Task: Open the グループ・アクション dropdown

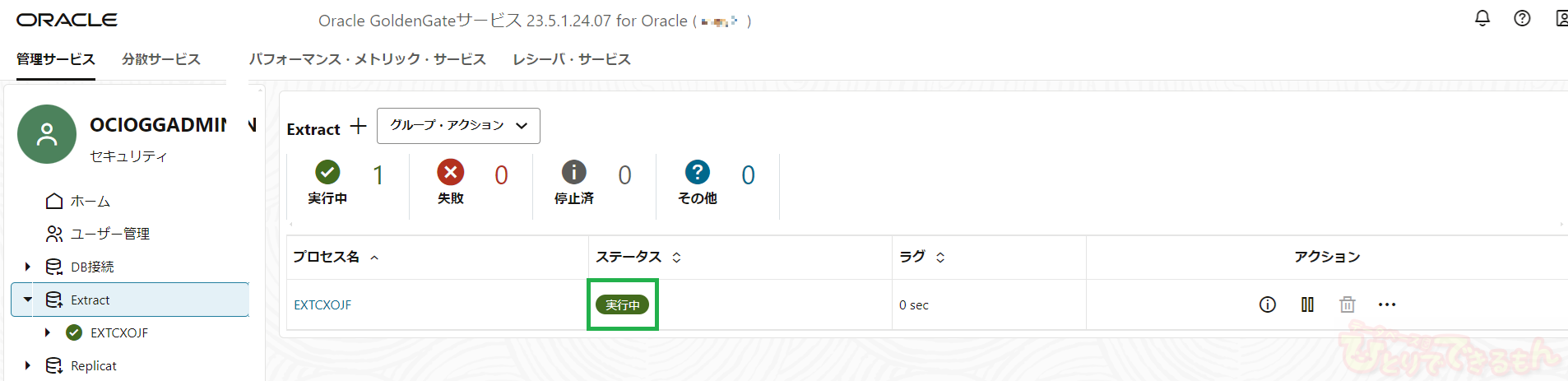Action: pos(458,126)
